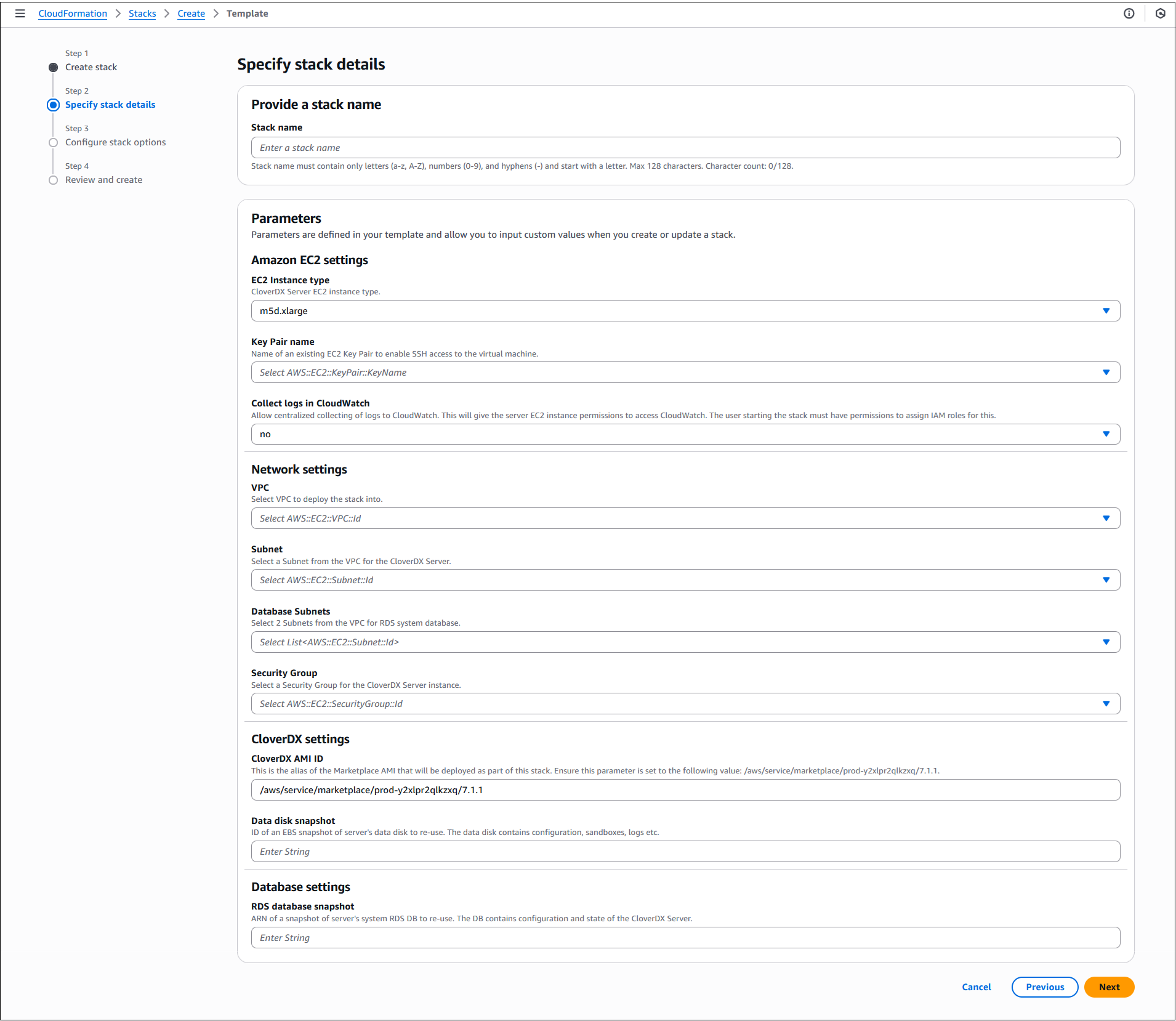1176x1021 pixels.
Task: Navigate to CloudFormation via breadcrumb
Action: (72, 13)
